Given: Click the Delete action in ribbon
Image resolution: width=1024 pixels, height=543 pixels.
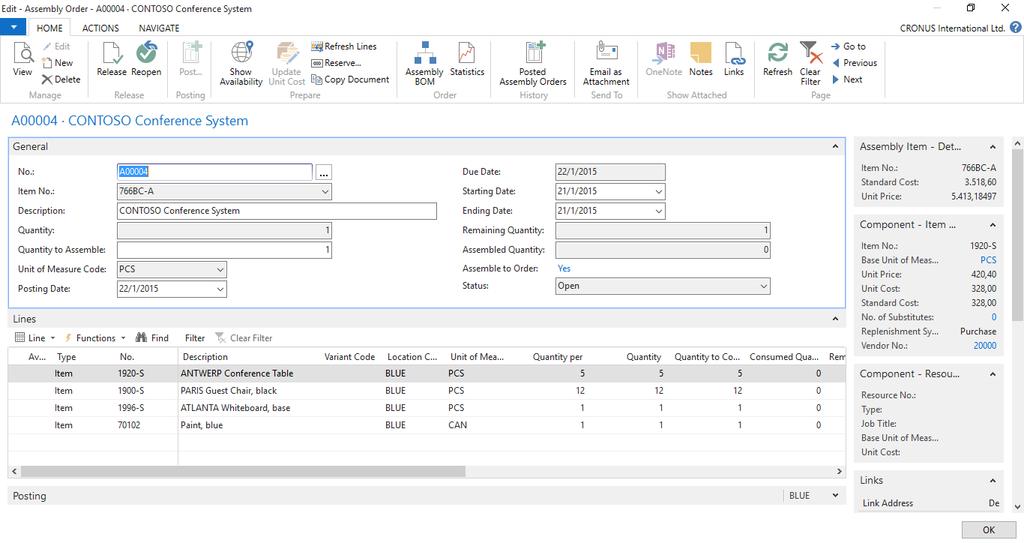Looking at the screenshot, I should tap(61, 79).
